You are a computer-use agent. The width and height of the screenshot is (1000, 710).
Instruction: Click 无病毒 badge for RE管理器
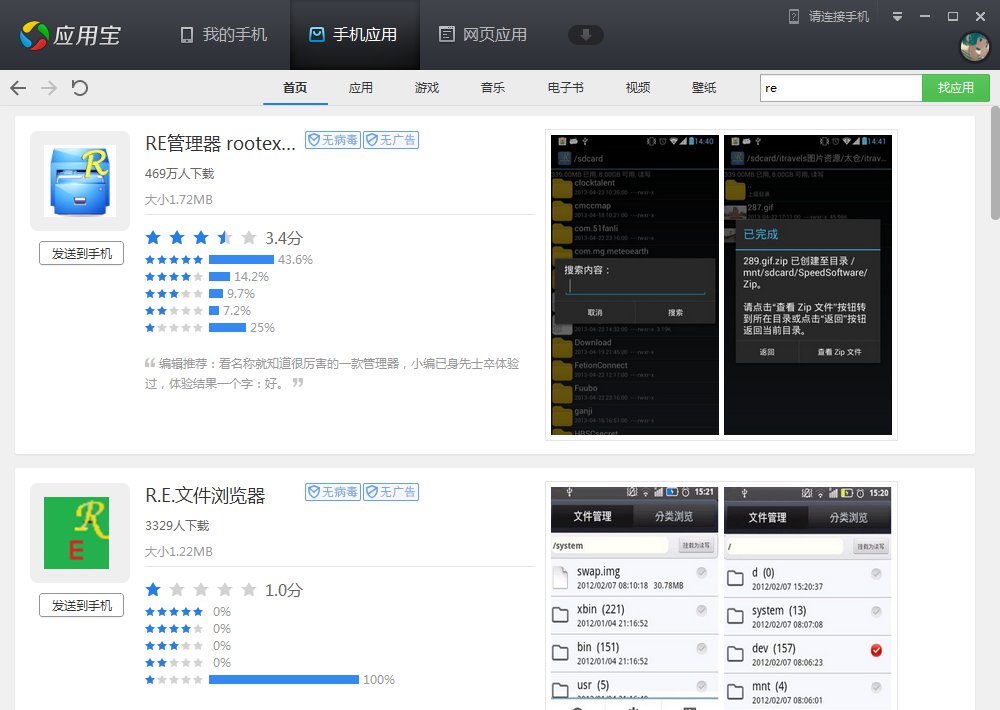[333, 140]
